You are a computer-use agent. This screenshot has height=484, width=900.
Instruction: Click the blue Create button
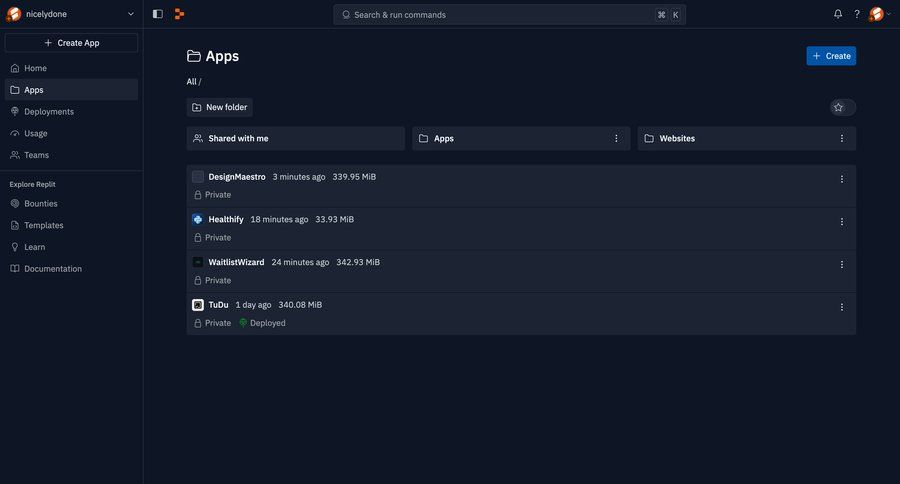(x=831, y=56)
